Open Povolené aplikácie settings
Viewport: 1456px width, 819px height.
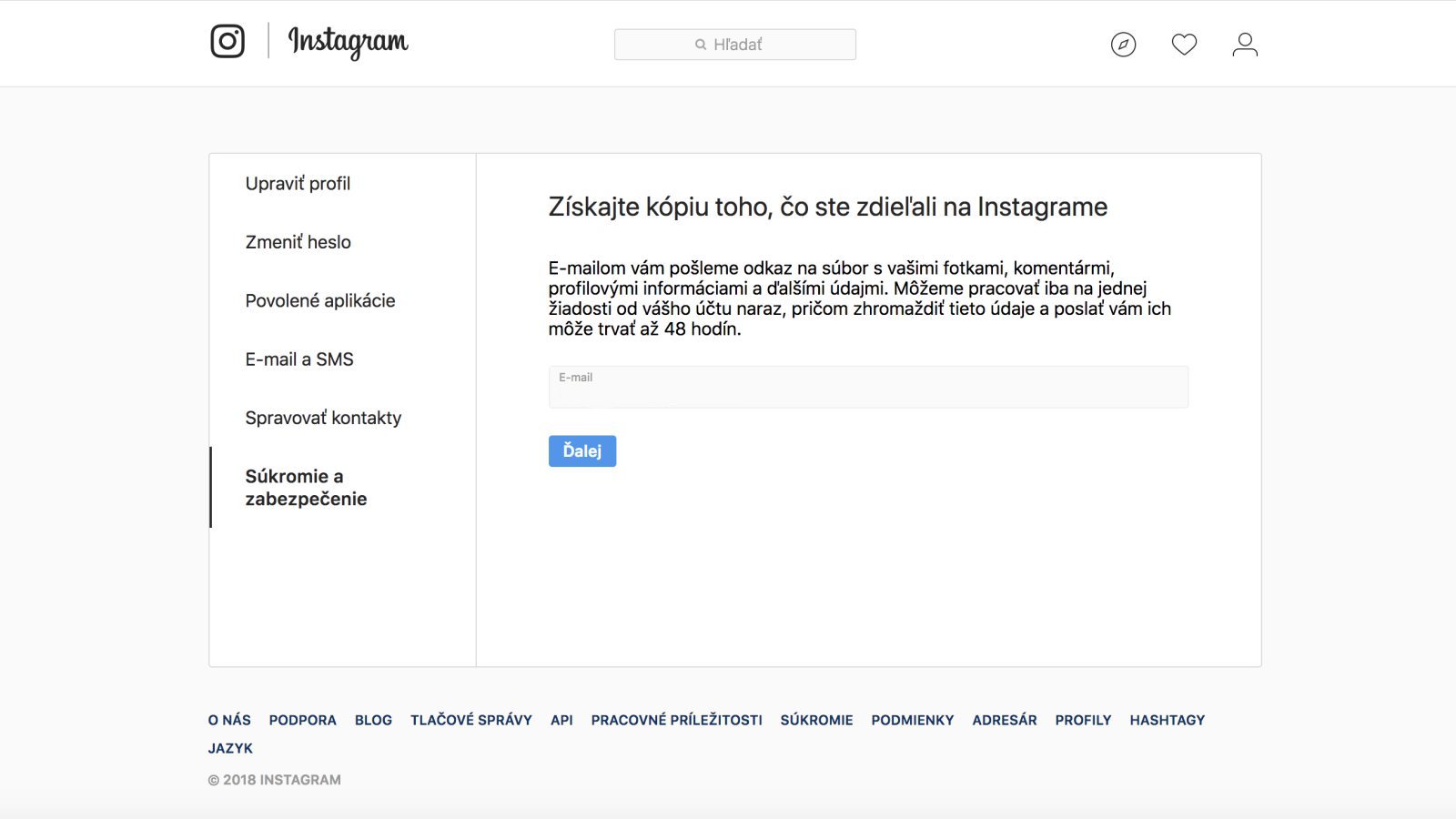[x=320, y=301]
